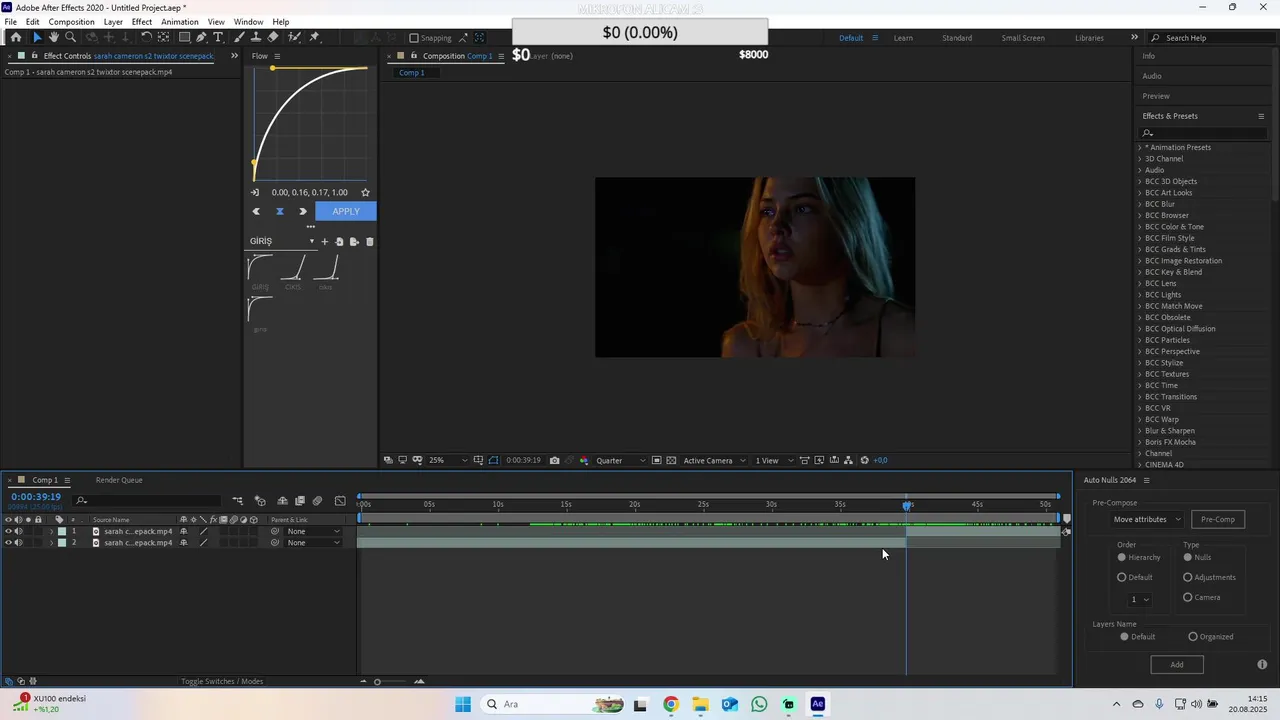Select the Clone Stamp tool
Screen dimensions: 1280x720
256,37
